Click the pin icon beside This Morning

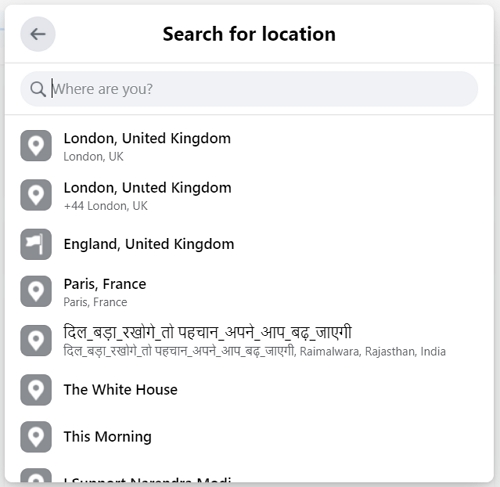click(x=36, y=437)
